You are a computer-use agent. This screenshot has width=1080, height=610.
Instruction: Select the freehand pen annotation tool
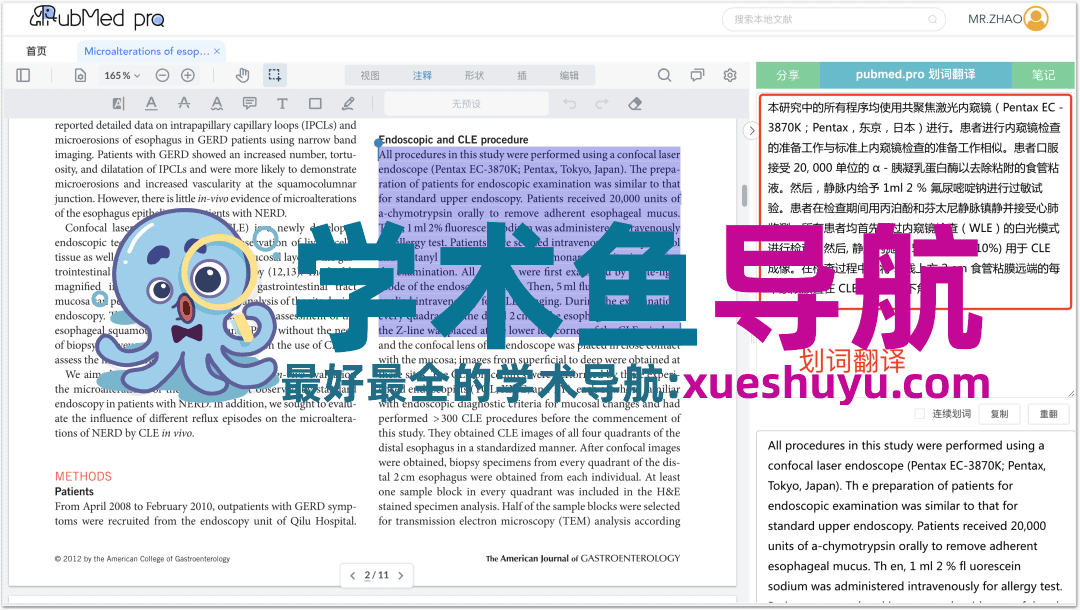tap(349, 103)
